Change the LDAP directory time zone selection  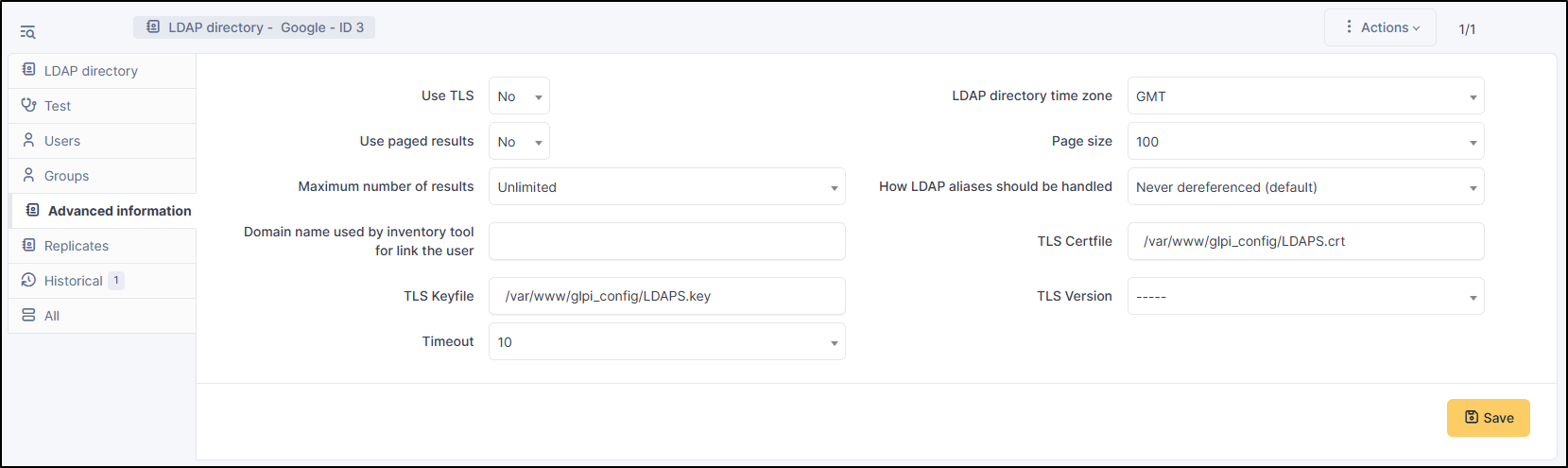[1305, 96]
